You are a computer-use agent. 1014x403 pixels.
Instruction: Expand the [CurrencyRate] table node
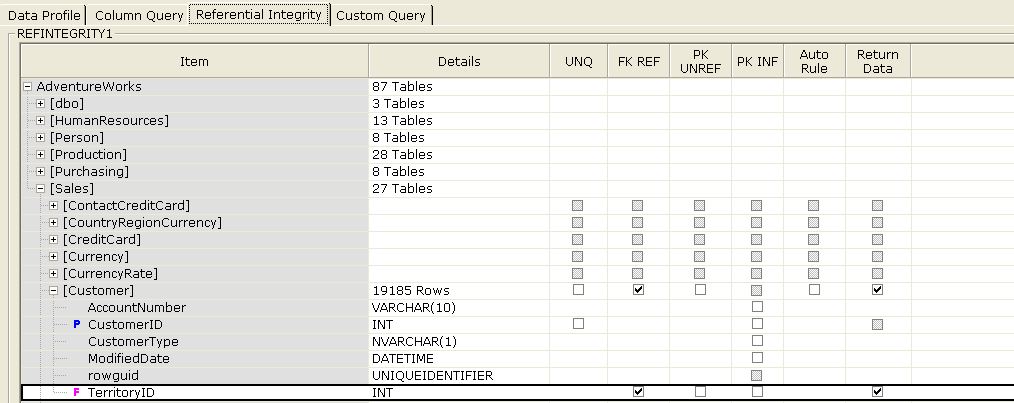point(54,273)
